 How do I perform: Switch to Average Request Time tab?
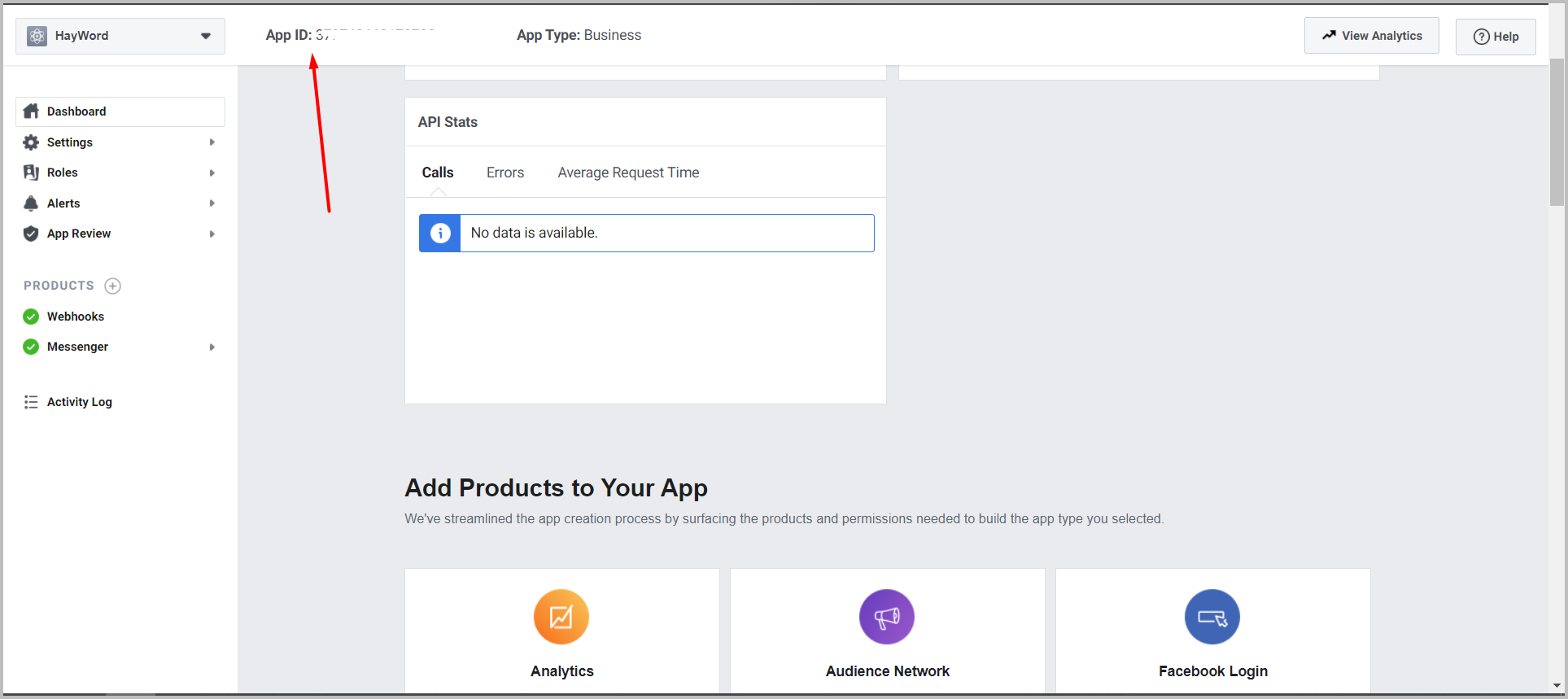(628, 173)
